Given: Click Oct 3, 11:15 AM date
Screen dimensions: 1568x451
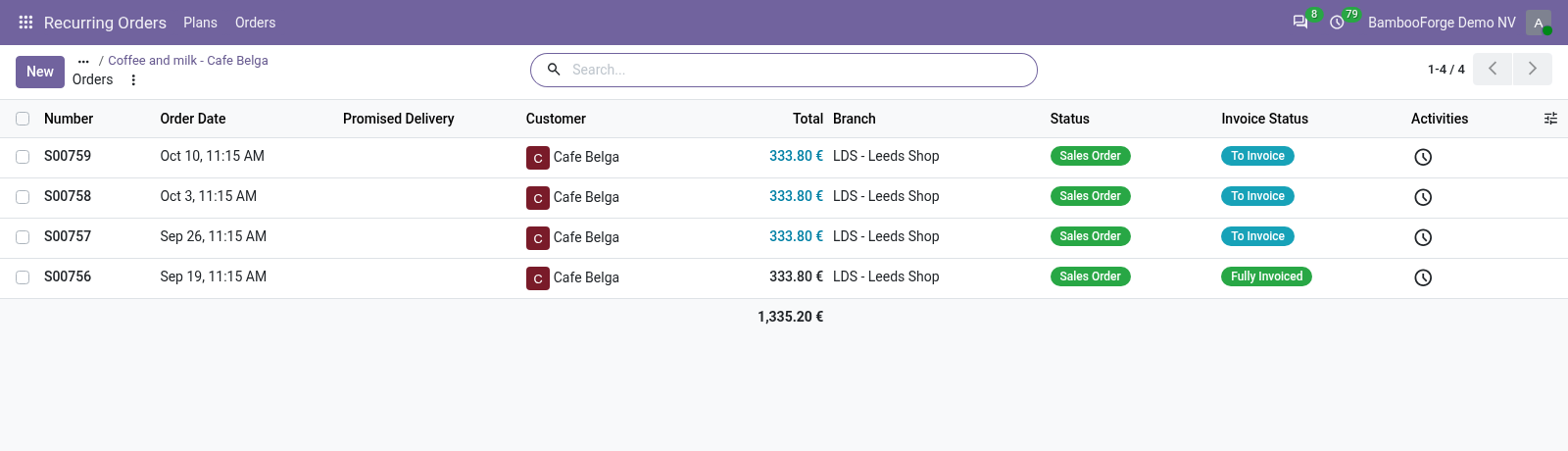Looking at the screenshot, I should [x=209, y=196].
